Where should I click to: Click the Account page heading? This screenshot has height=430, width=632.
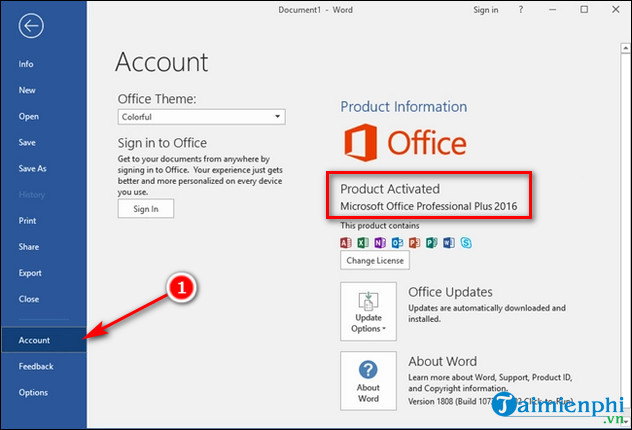click(162, 62)
